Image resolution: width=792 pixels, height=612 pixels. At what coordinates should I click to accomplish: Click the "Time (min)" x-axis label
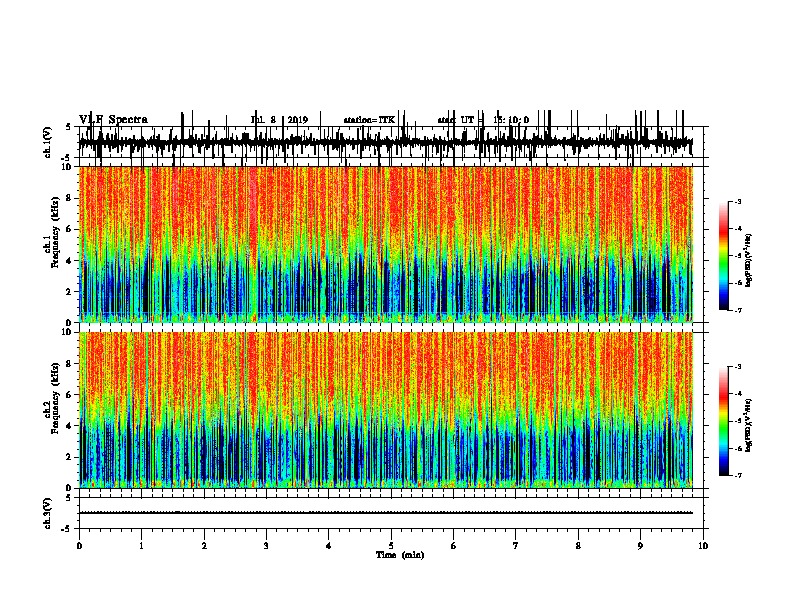pos(400,555)
